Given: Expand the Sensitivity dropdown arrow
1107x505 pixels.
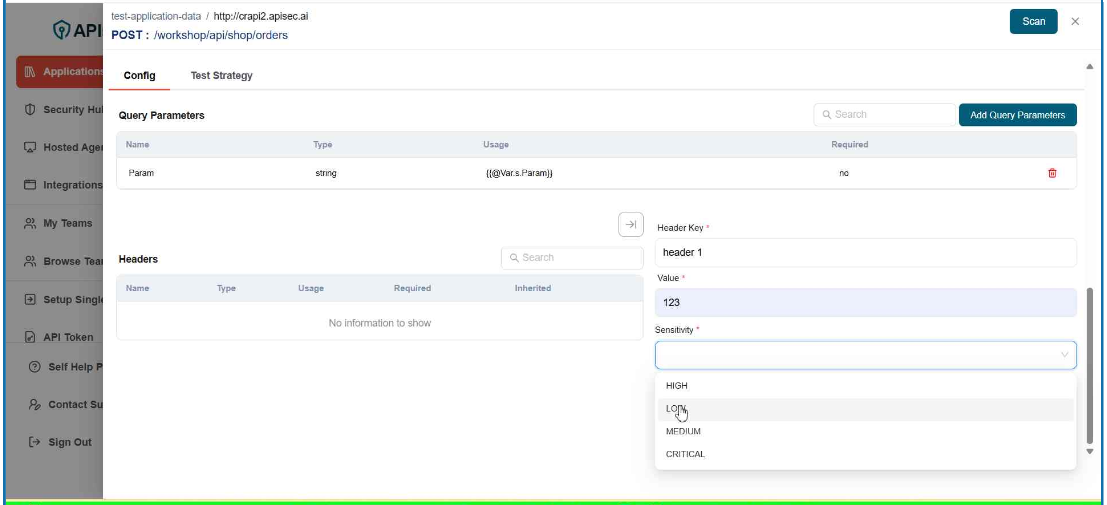Looking at the screenshot, I should (1064, 354).
